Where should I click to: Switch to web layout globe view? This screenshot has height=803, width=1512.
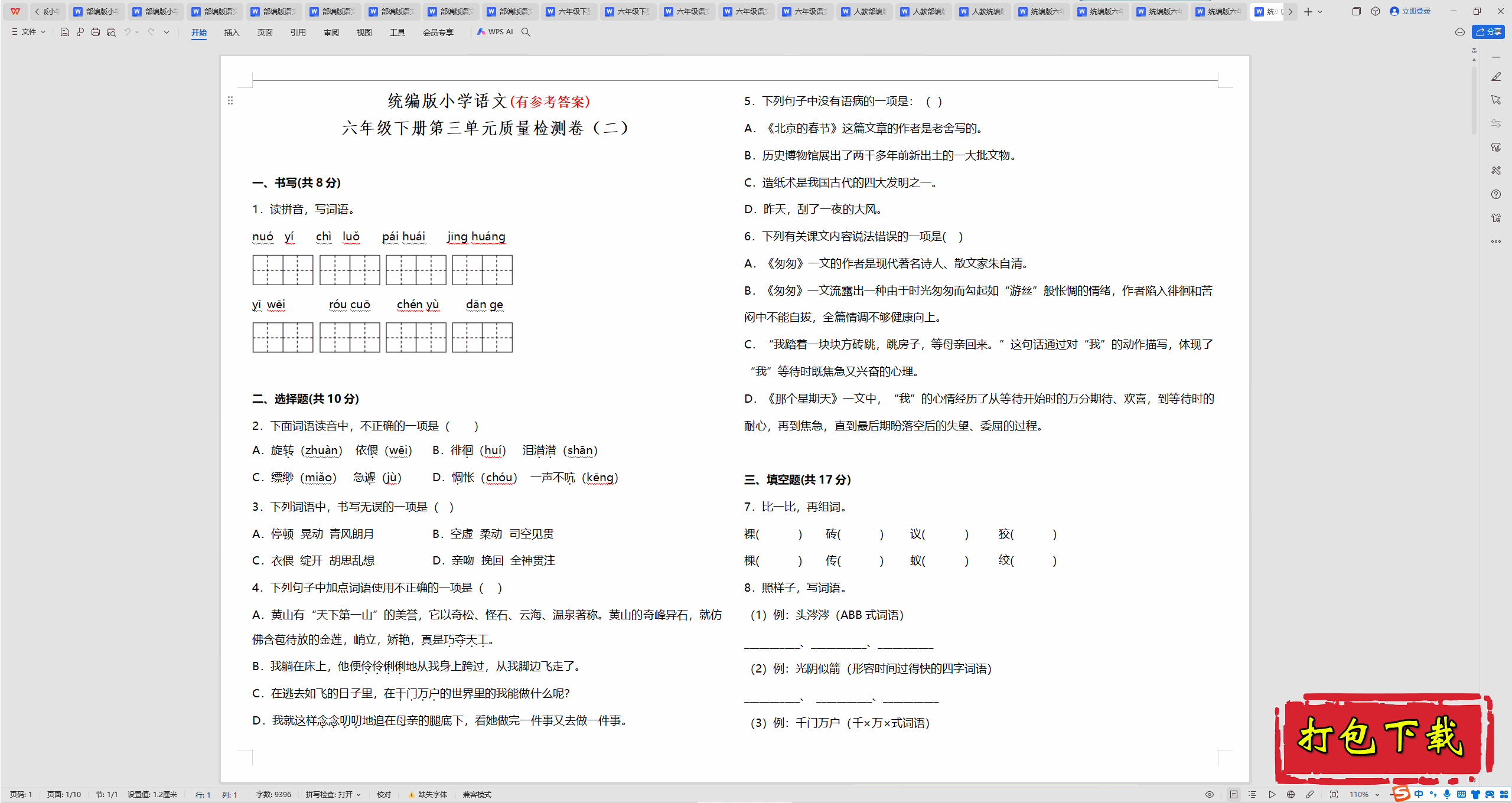tap(1291, 795)
